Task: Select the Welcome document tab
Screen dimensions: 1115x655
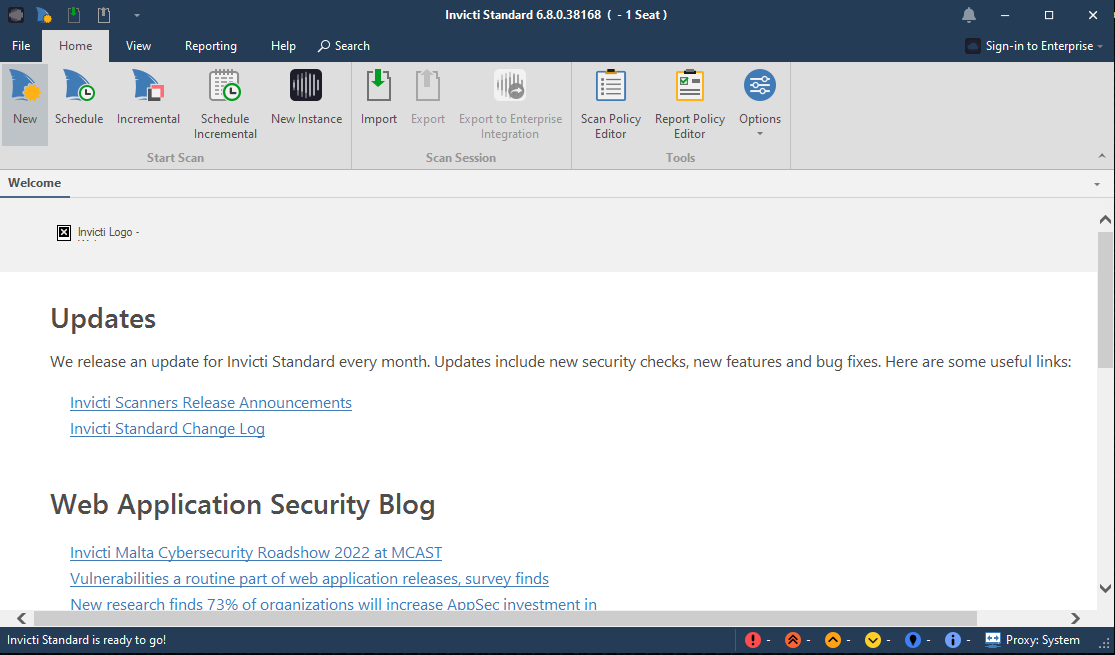Action: (35, 183)
